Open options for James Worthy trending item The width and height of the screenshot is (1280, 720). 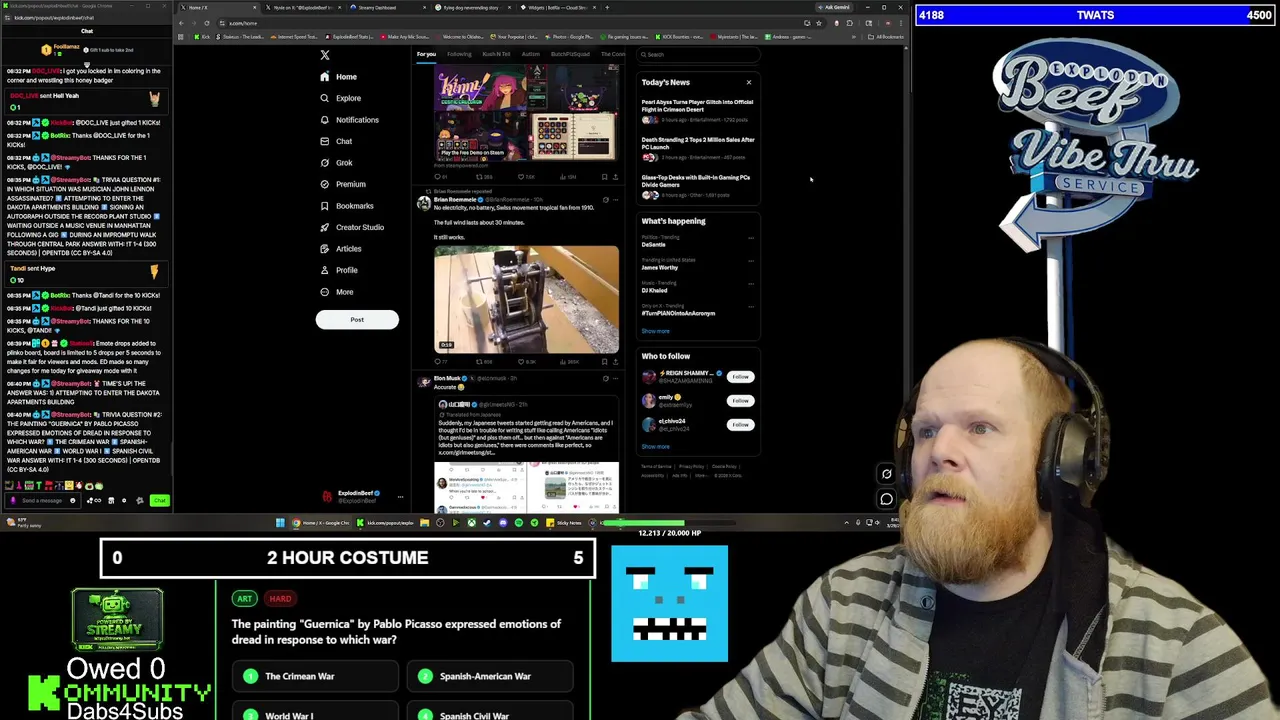750,261
